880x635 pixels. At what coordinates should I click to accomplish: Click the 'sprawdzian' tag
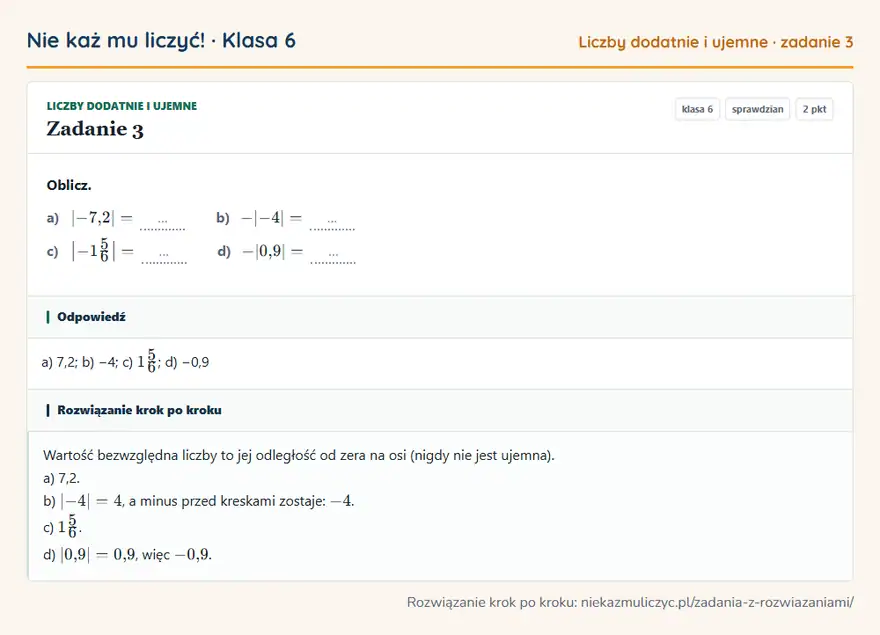[x=757, y=109]
